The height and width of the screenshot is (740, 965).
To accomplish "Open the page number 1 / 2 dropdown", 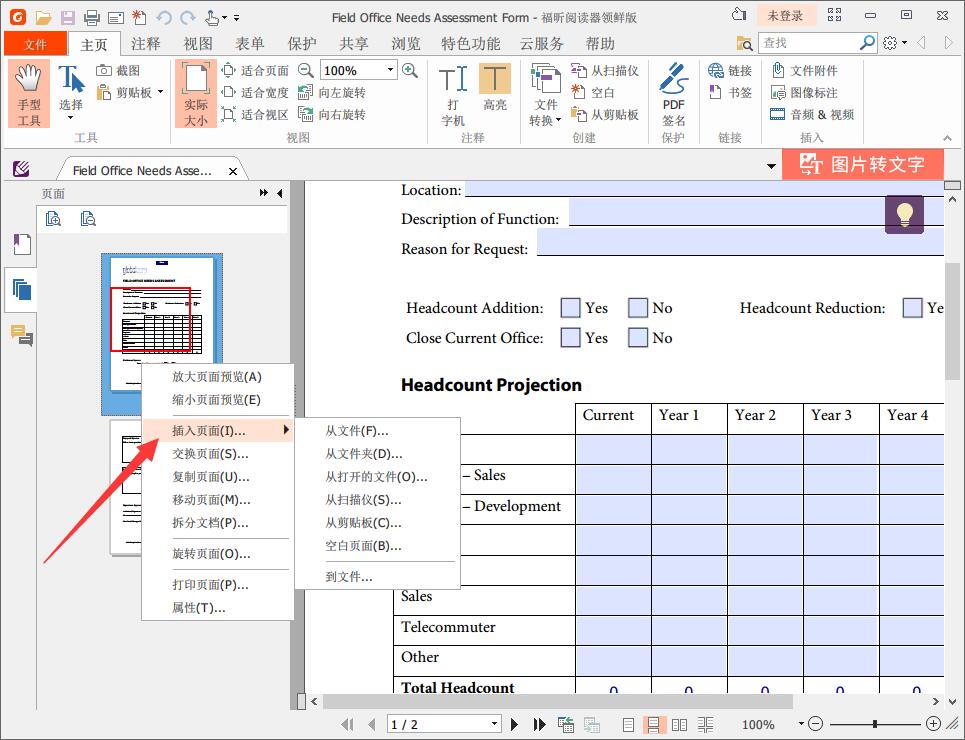I will [494, 724].
